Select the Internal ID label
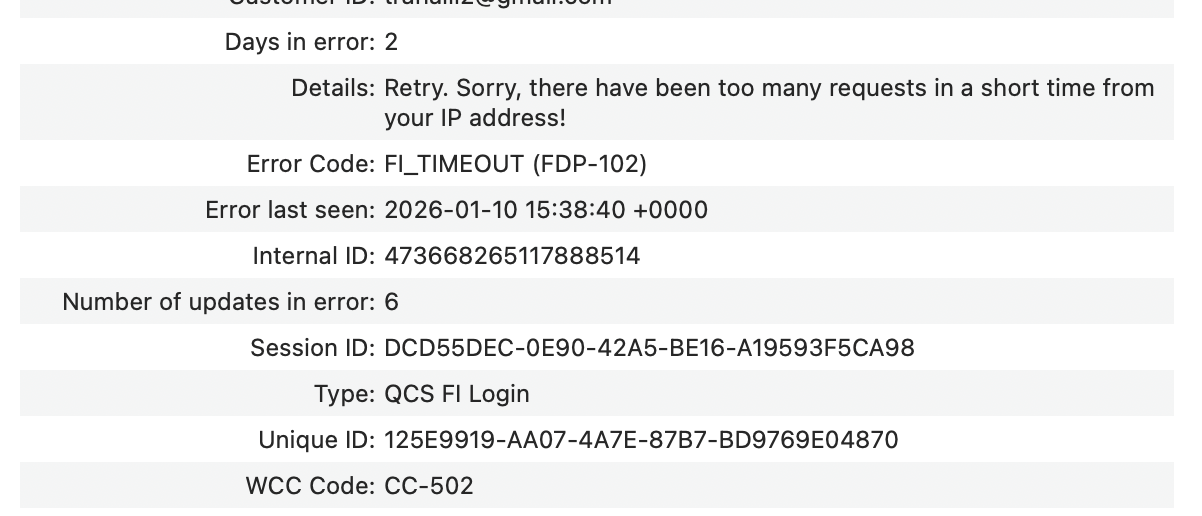 pos(315,256)
